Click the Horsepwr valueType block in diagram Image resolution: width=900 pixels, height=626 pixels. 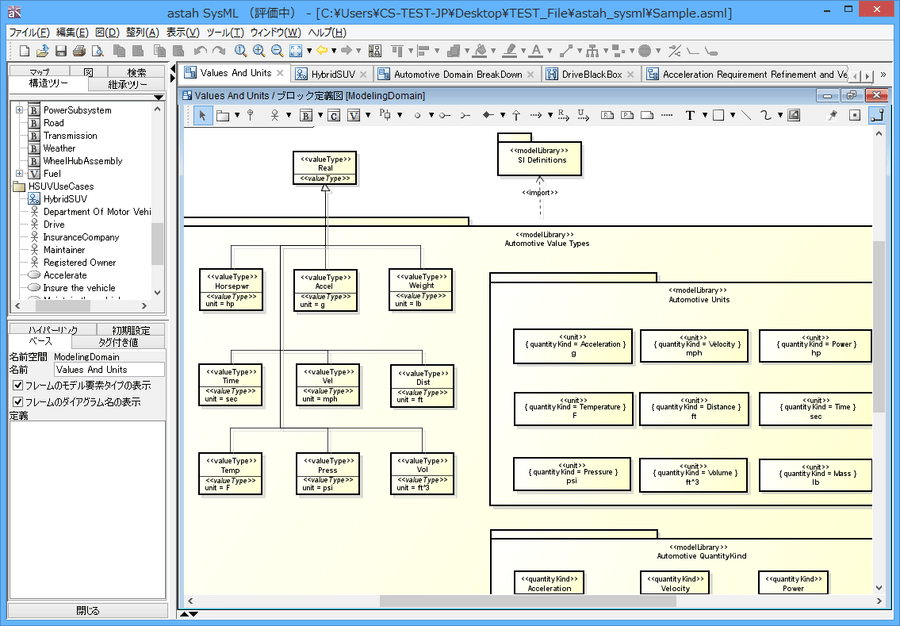pos(231,290)
